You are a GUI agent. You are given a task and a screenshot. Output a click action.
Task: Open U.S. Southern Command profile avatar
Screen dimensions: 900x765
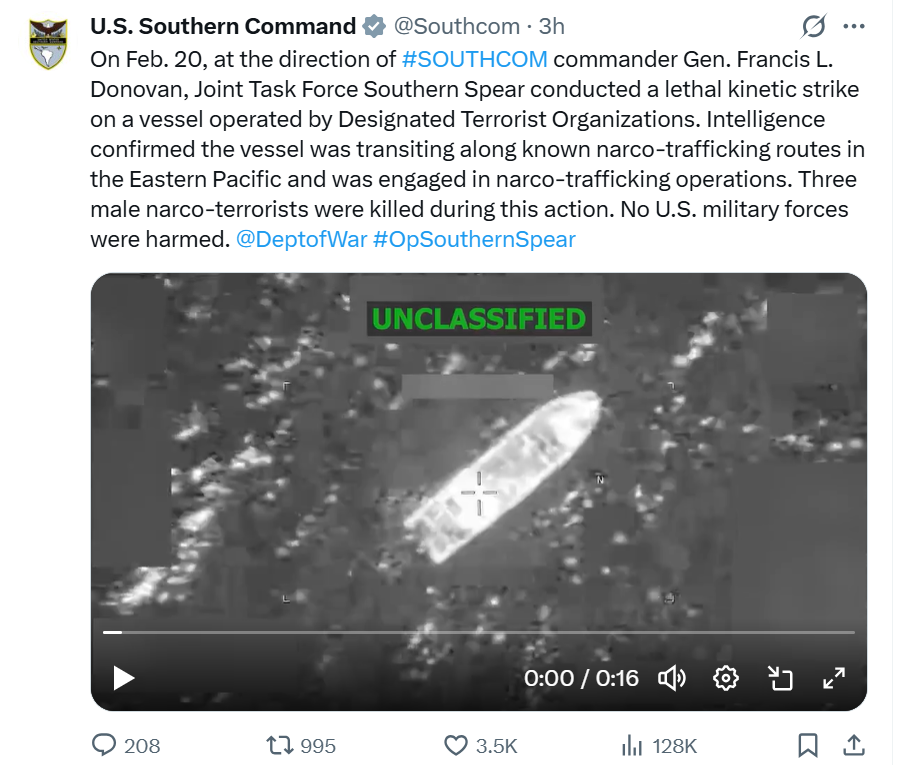tap(46, 43)
